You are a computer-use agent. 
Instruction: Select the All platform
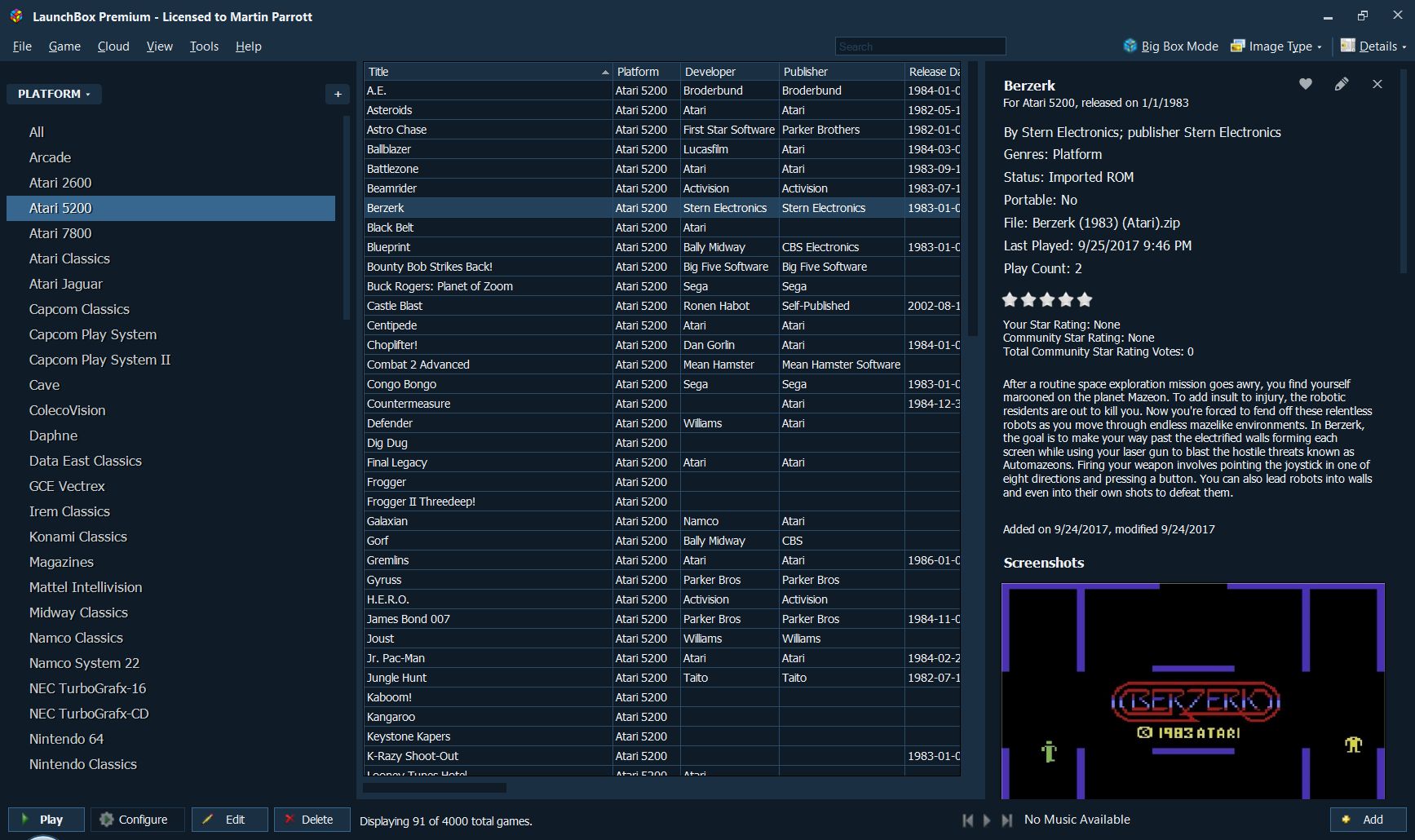170,132
